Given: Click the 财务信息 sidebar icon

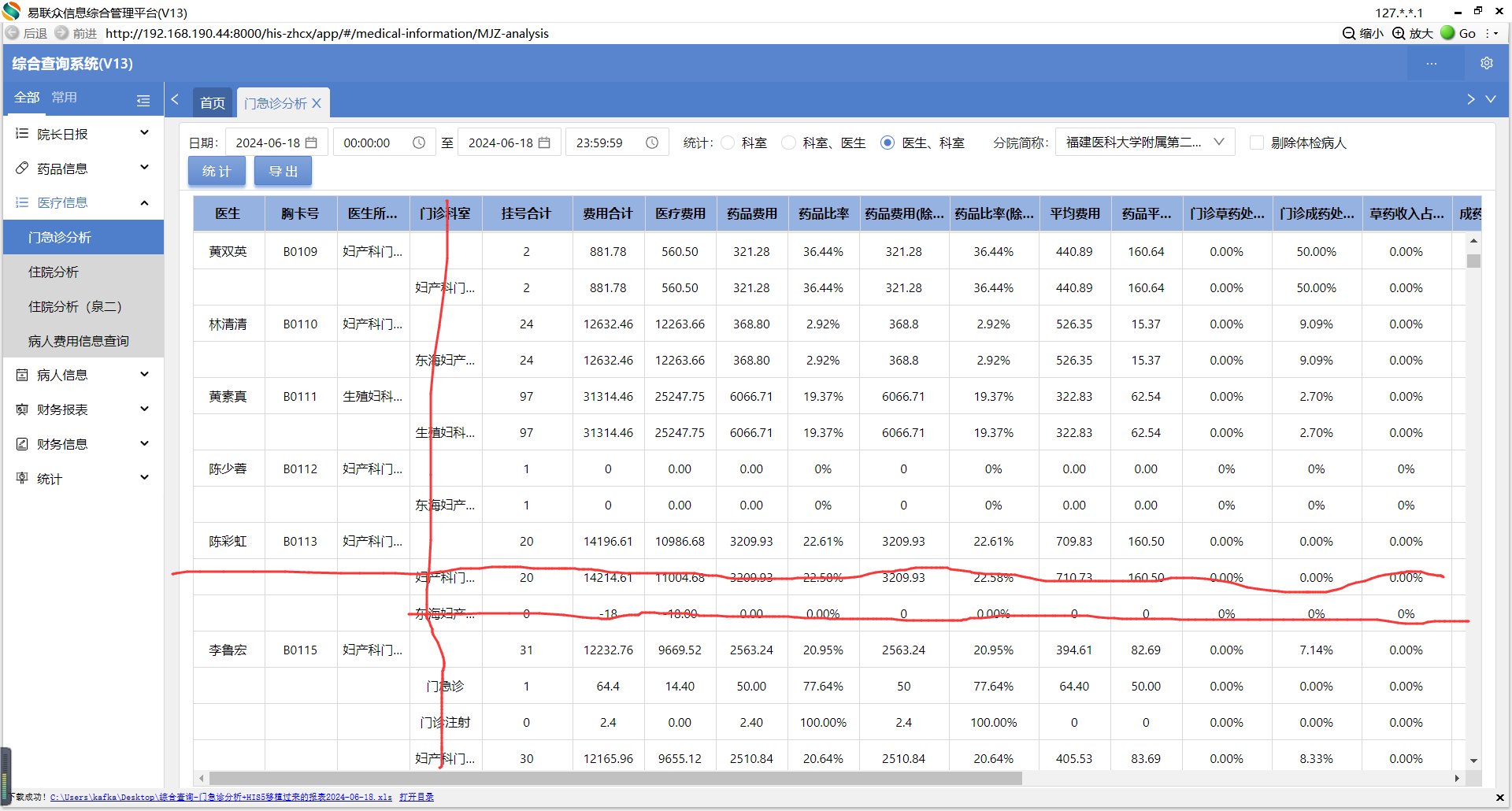Looking at the screenshot, I should (22, 444).
